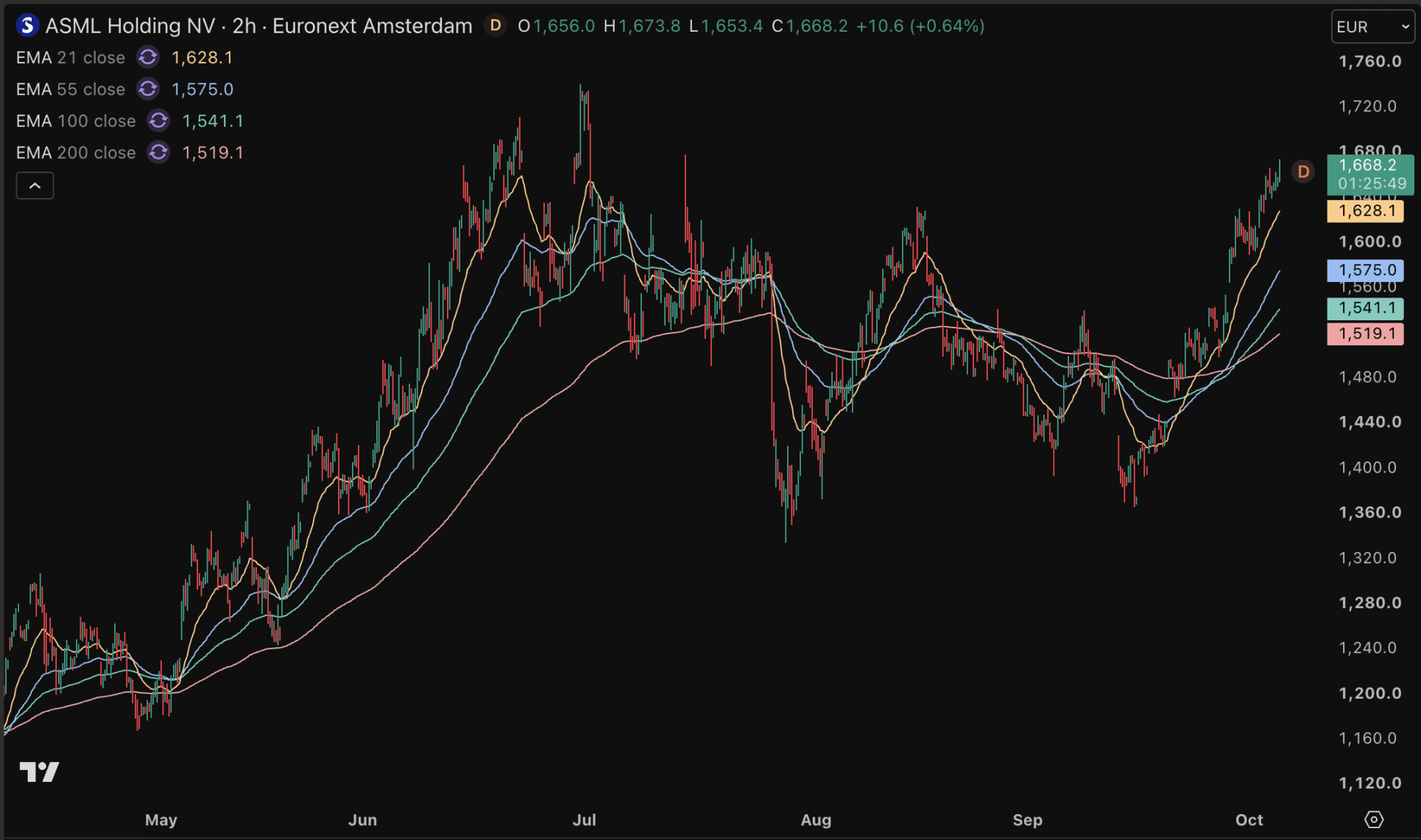
Task: Click the May label on time axis
Action: coord(161,819)
